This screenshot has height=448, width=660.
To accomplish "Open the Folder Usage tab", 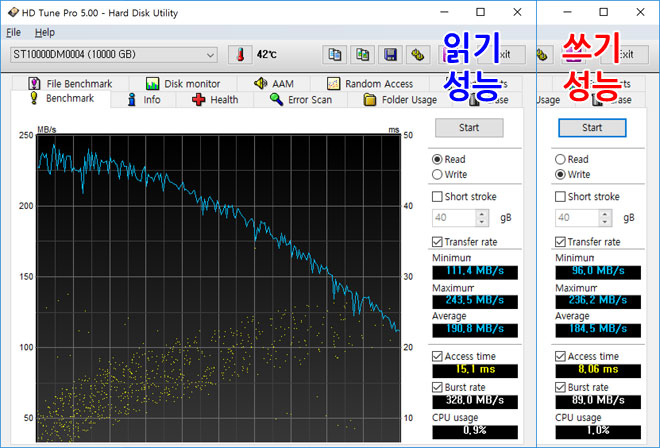I will (x=400, y=100).
